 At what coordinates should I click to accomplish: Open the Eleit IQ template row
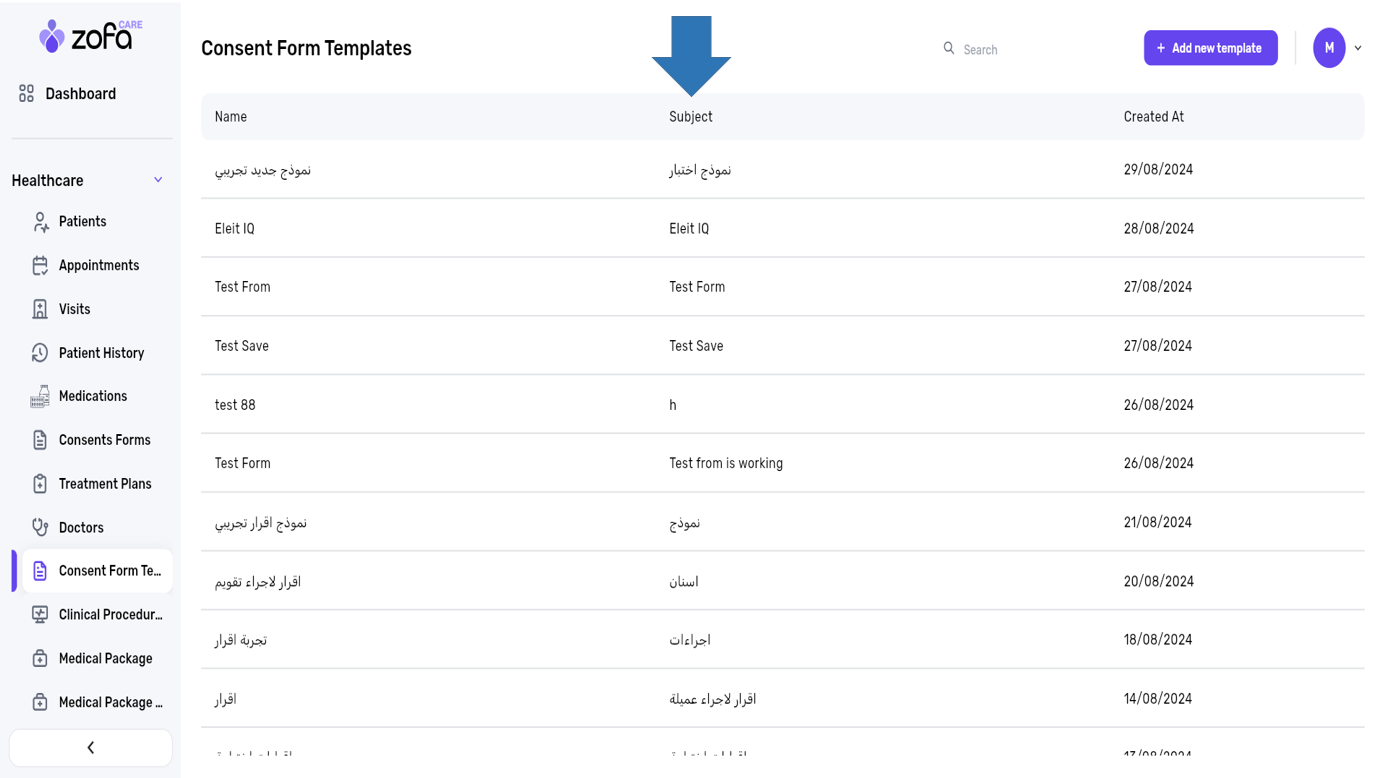click(235, 229)
